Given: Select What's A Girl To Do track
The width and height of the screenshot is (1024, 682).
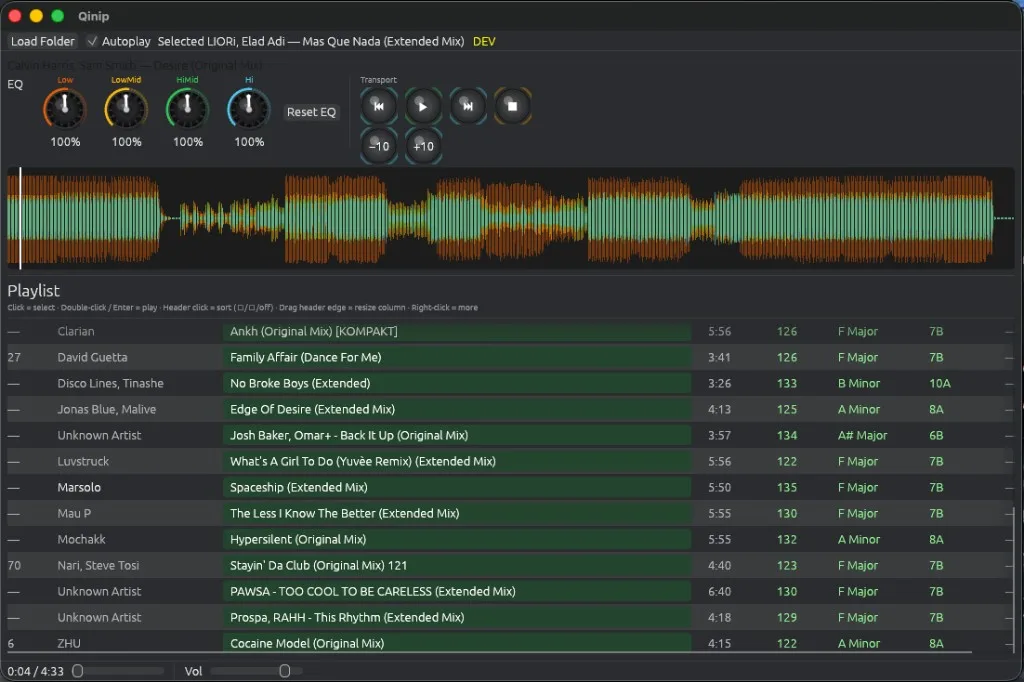Looking at the screenshot, I should [x=456, y=461].
